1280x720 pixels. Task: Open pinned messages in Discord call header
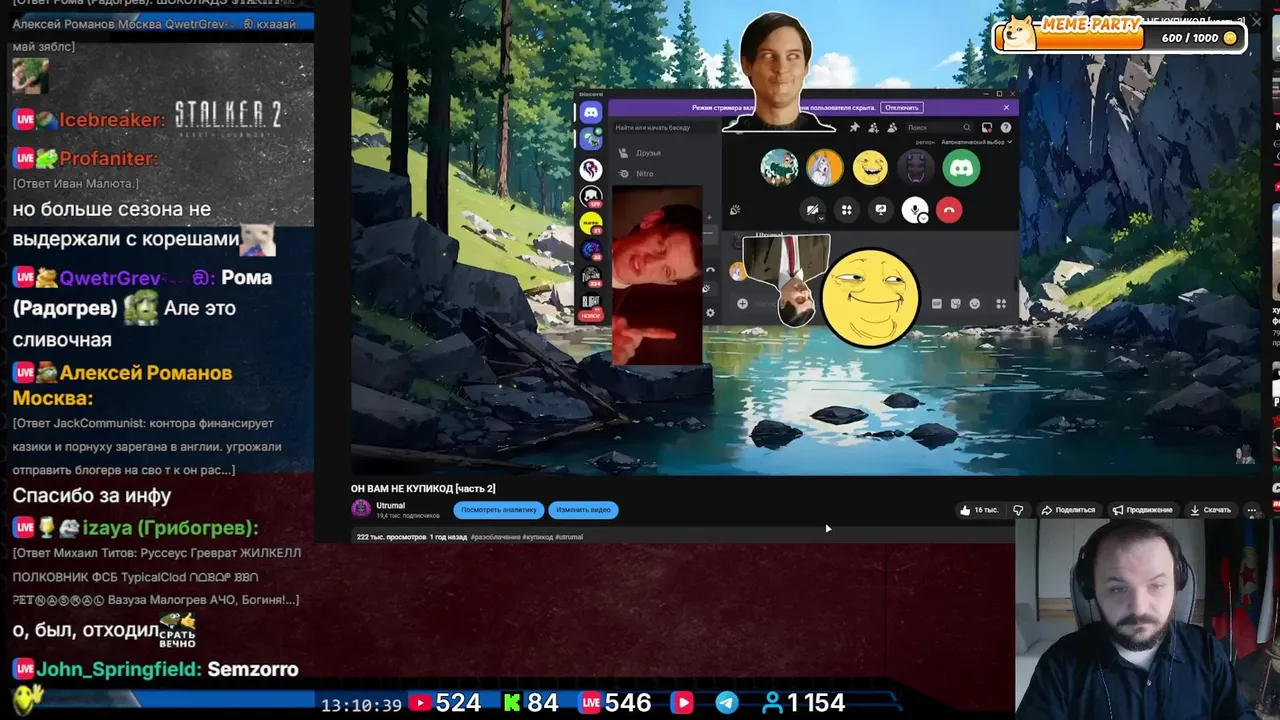[x=854, y=127]
